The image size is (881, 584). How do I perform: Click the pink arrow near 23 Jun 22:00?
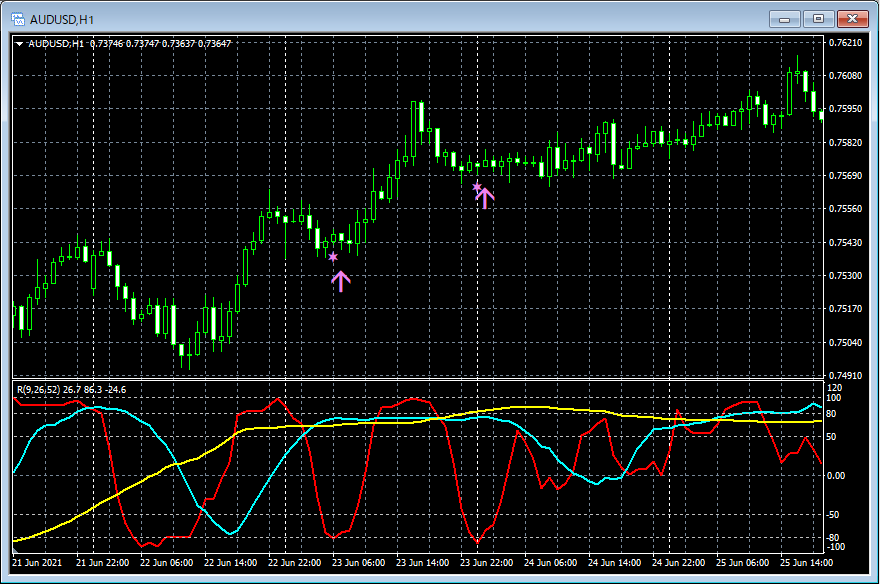click(486, 197)
